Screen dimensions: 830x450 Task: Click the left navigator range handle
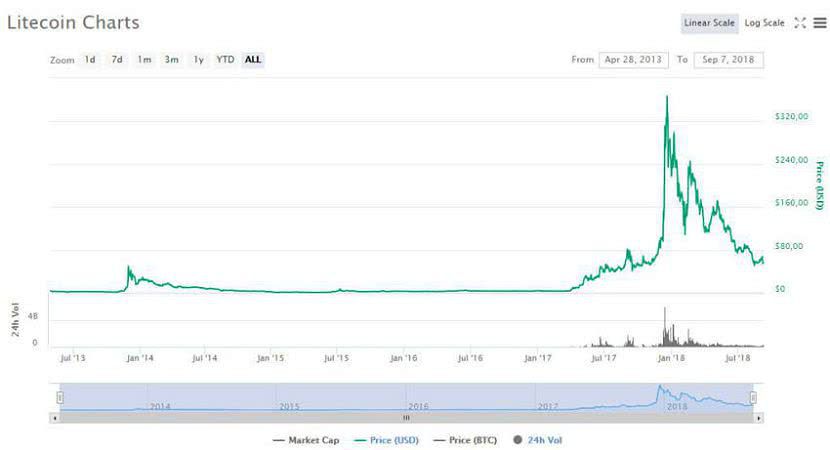tap(60, 398)
